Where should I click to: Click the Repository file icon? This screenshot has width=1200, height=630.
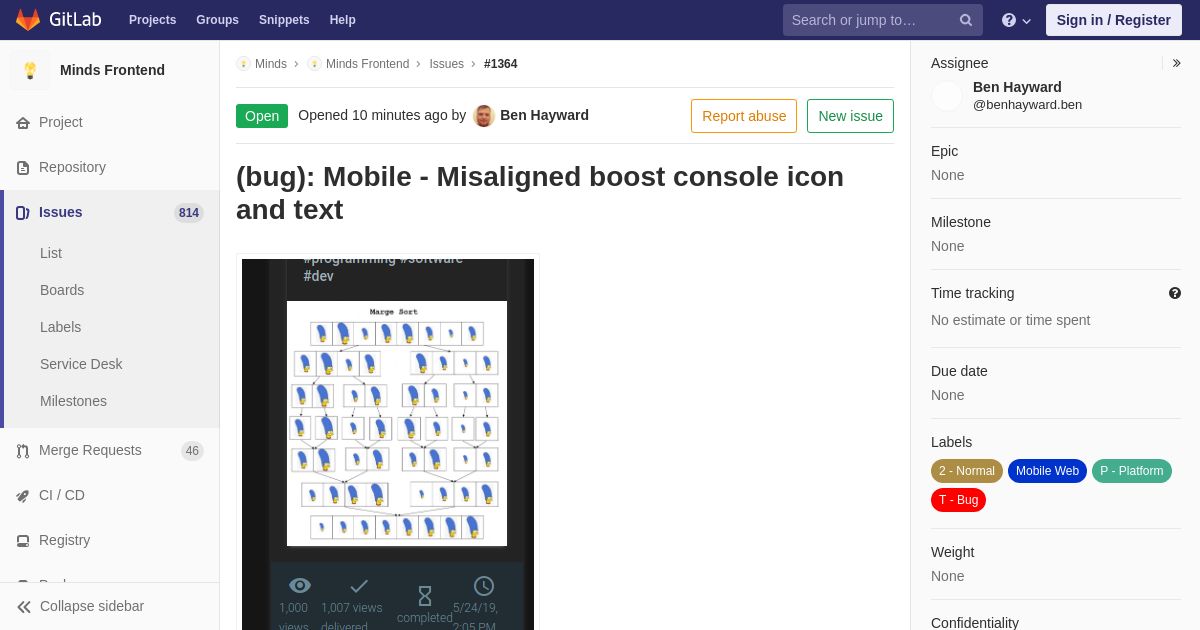click(23, 168)
